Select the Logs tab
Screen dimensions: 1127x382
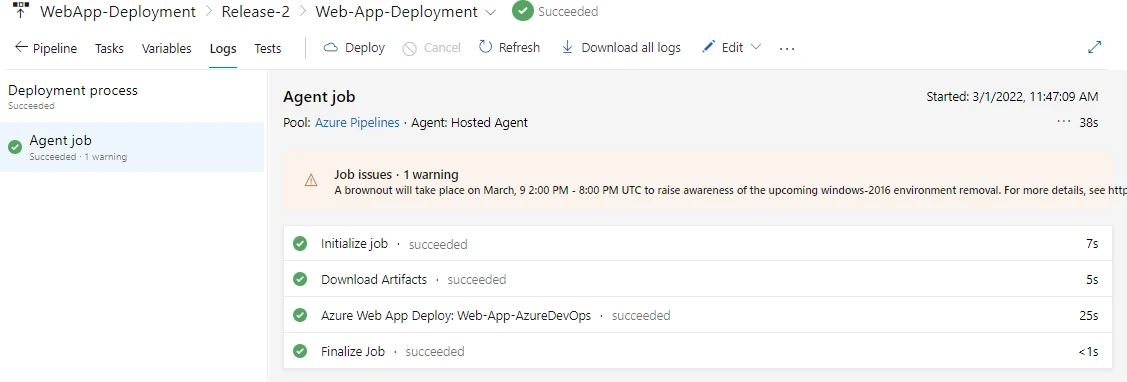pos(223,48)
